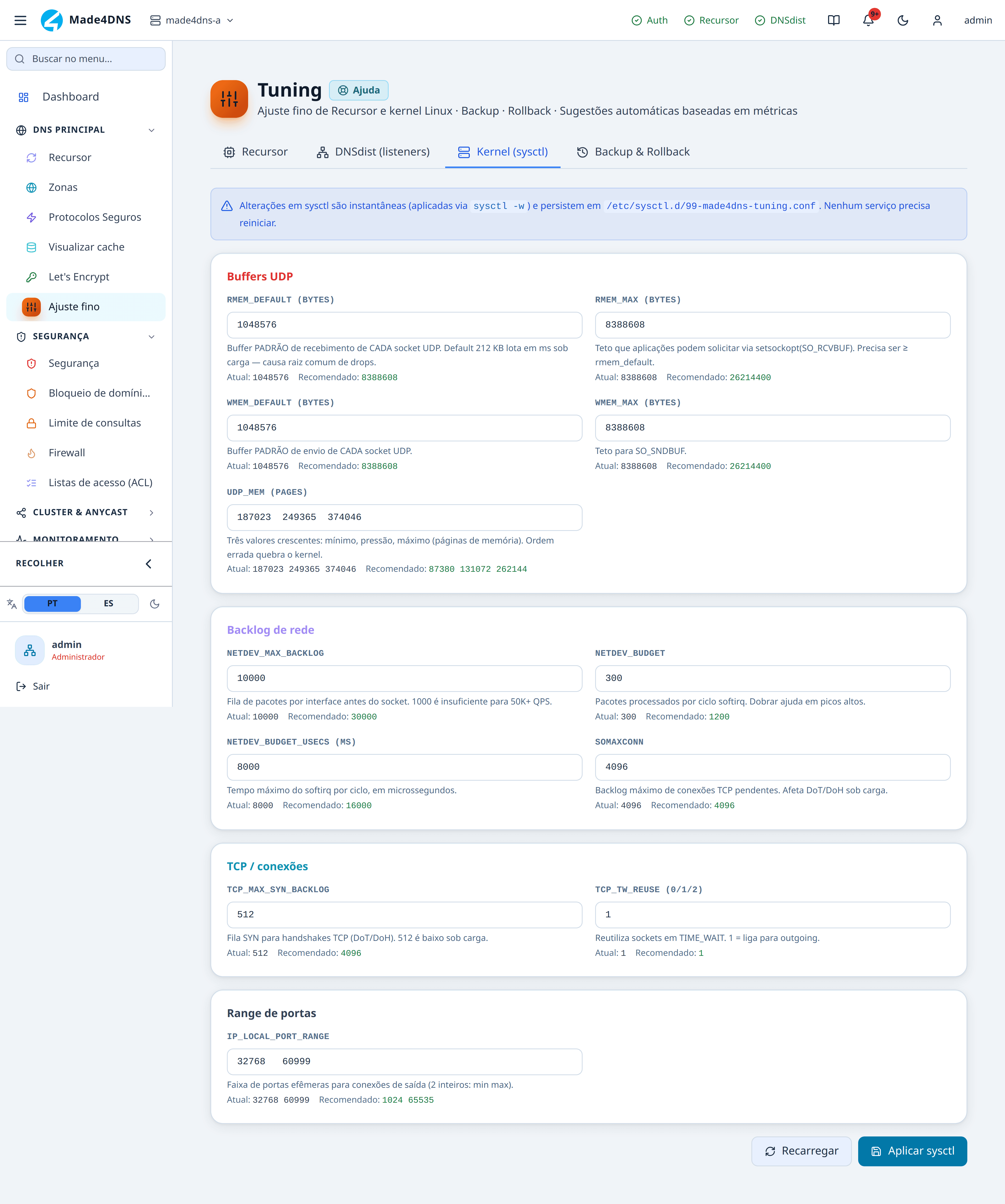This screenshot has width=1005, height=1204.
Task: Open Let's Encrypt in the sidebar
Action: (86, 277)
